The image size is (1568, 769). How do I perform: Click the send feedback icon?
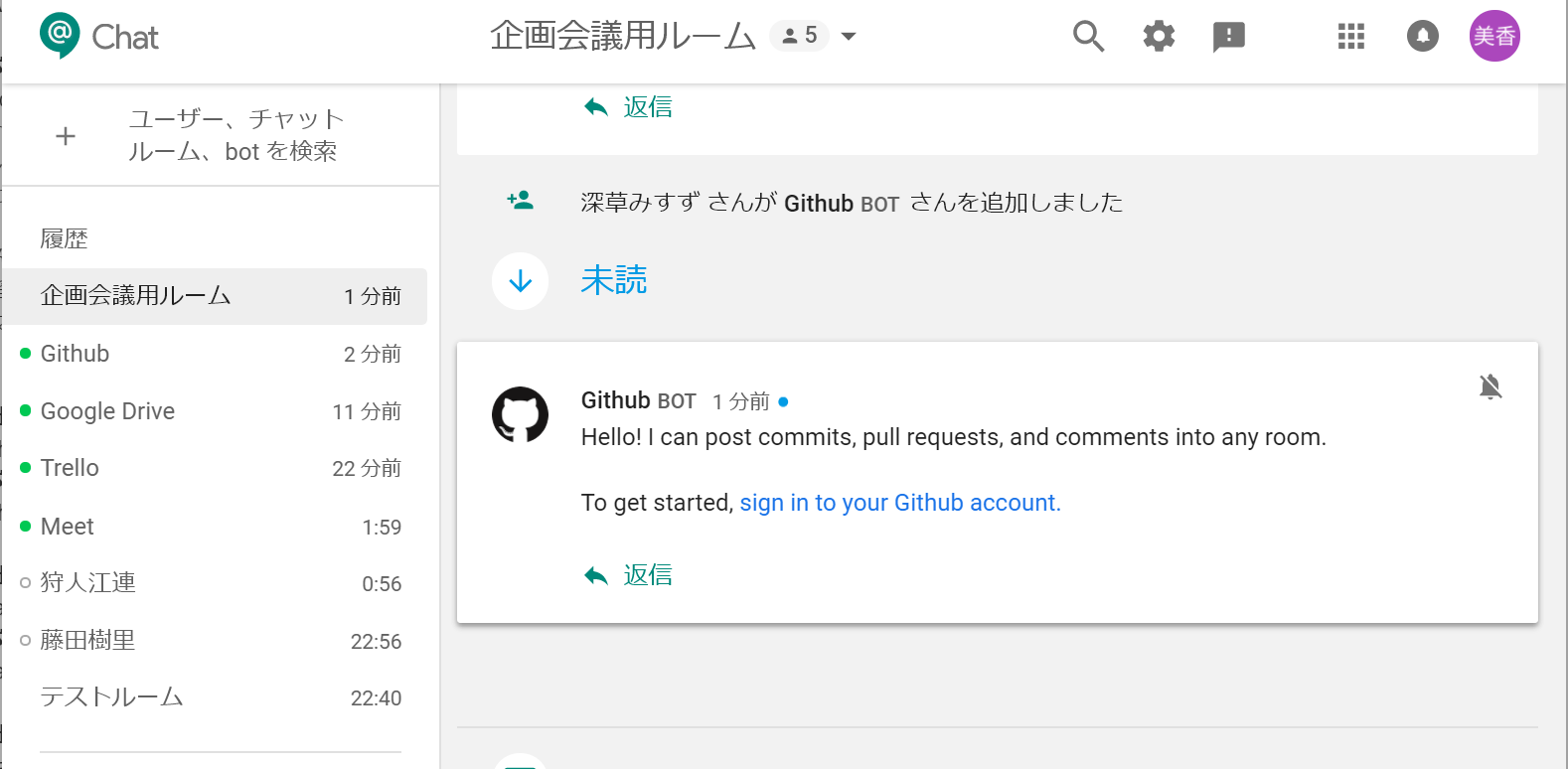pyautogui.click(x=1229, y=38)
